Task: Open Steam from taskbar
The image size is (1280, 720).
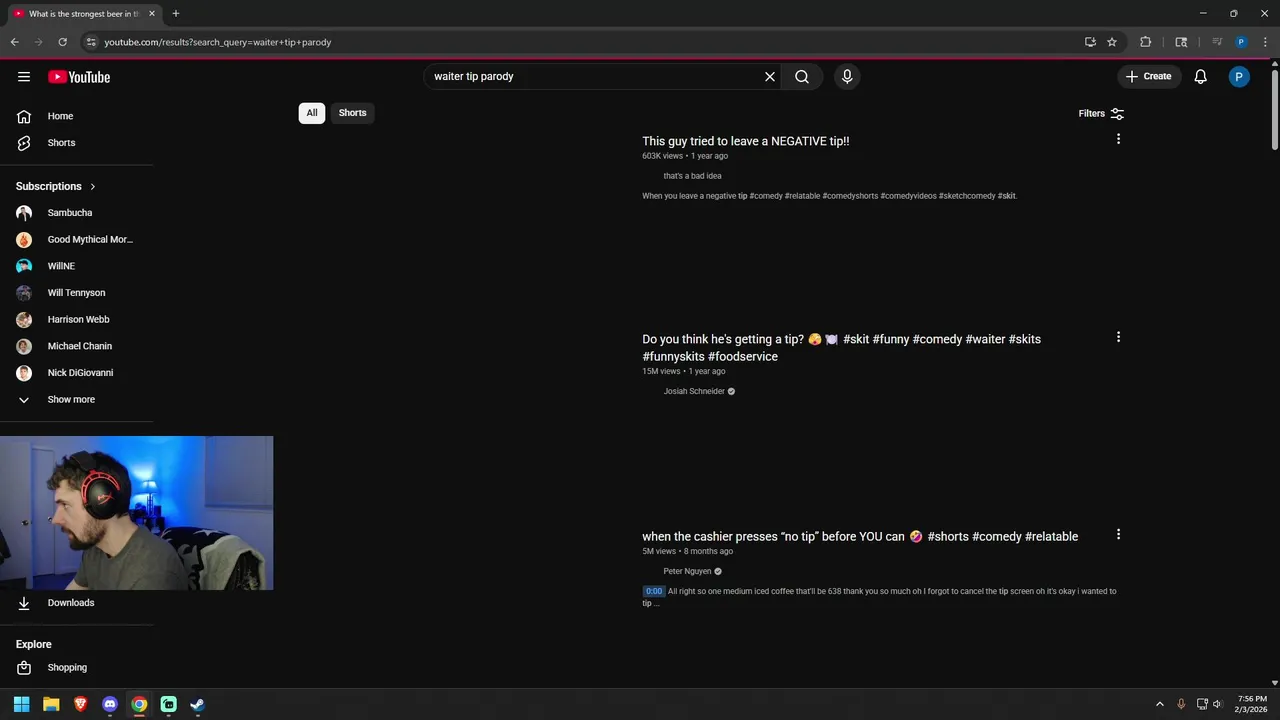Action: pos(198,704)
